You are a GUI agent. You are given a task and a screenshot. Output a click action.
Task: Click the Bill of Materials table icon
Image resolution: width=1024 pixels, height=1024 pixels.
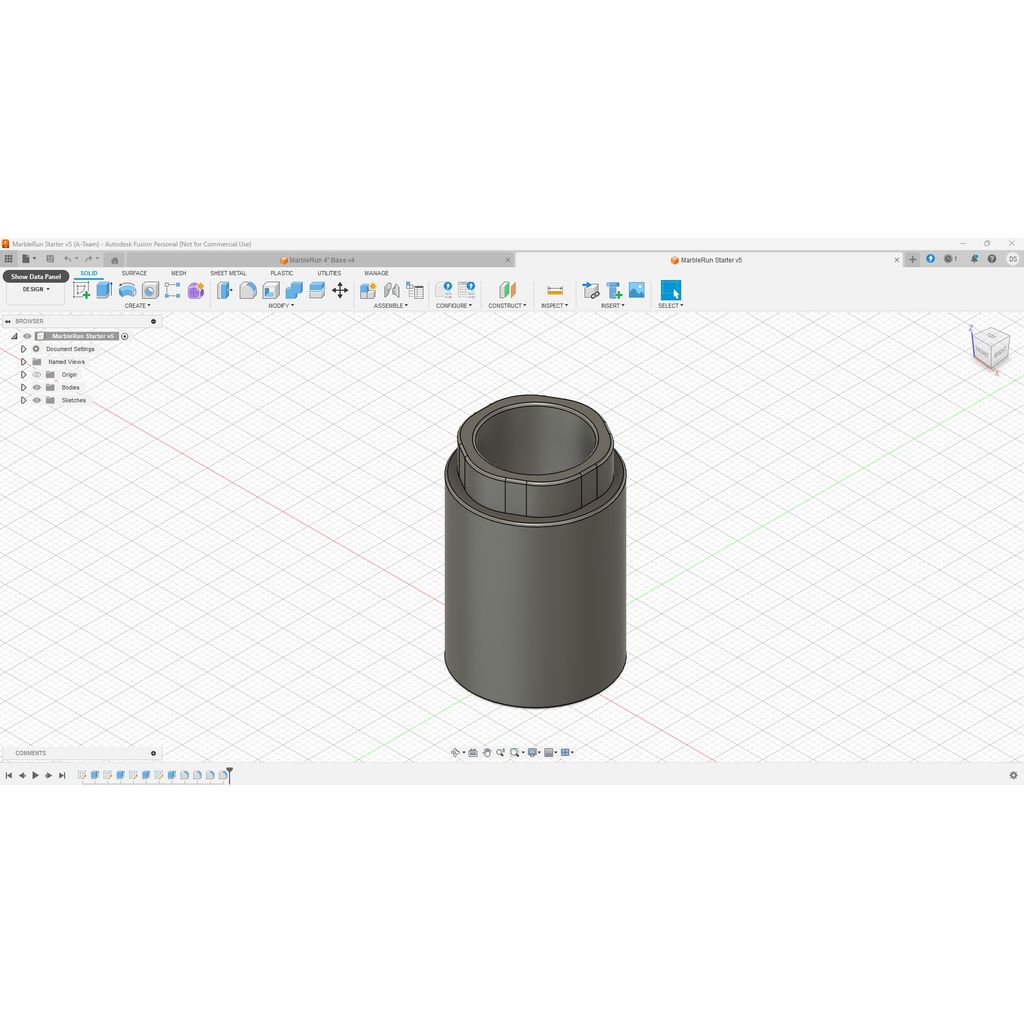pos(415,291)
